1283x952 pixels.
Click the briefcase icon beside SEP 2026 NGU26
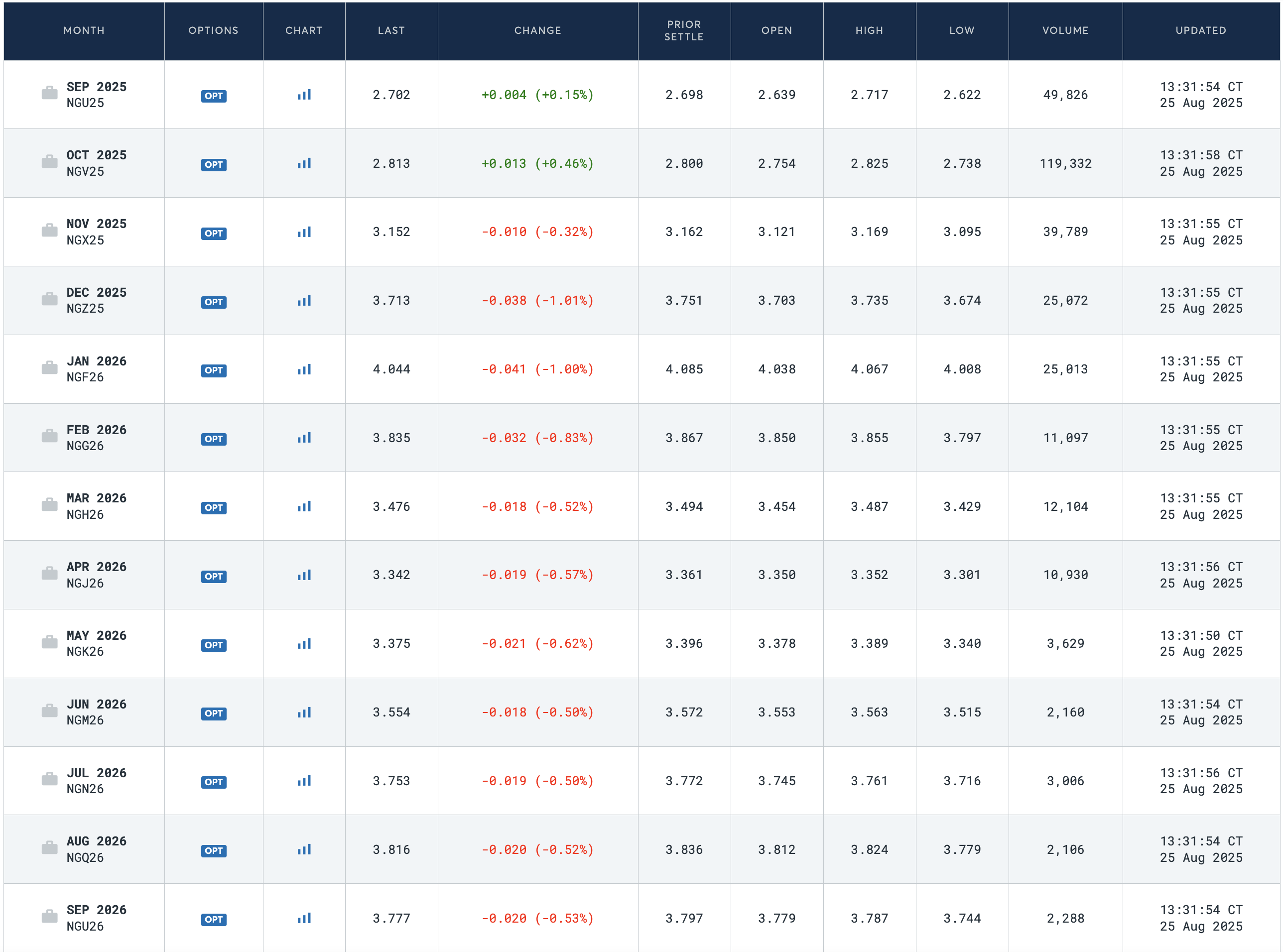point(50,917)
